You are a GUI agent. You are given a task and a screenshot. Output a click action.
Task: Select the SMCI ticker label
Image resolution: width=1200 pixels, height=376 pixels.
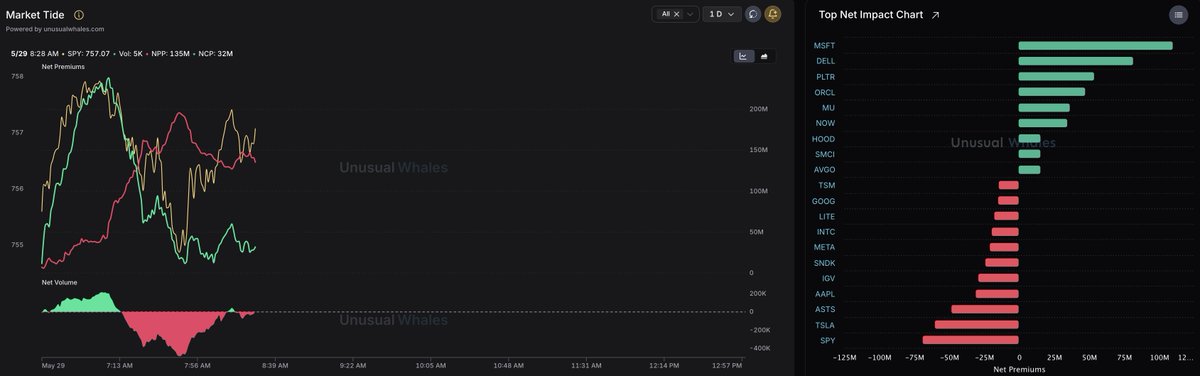point(825,154)
